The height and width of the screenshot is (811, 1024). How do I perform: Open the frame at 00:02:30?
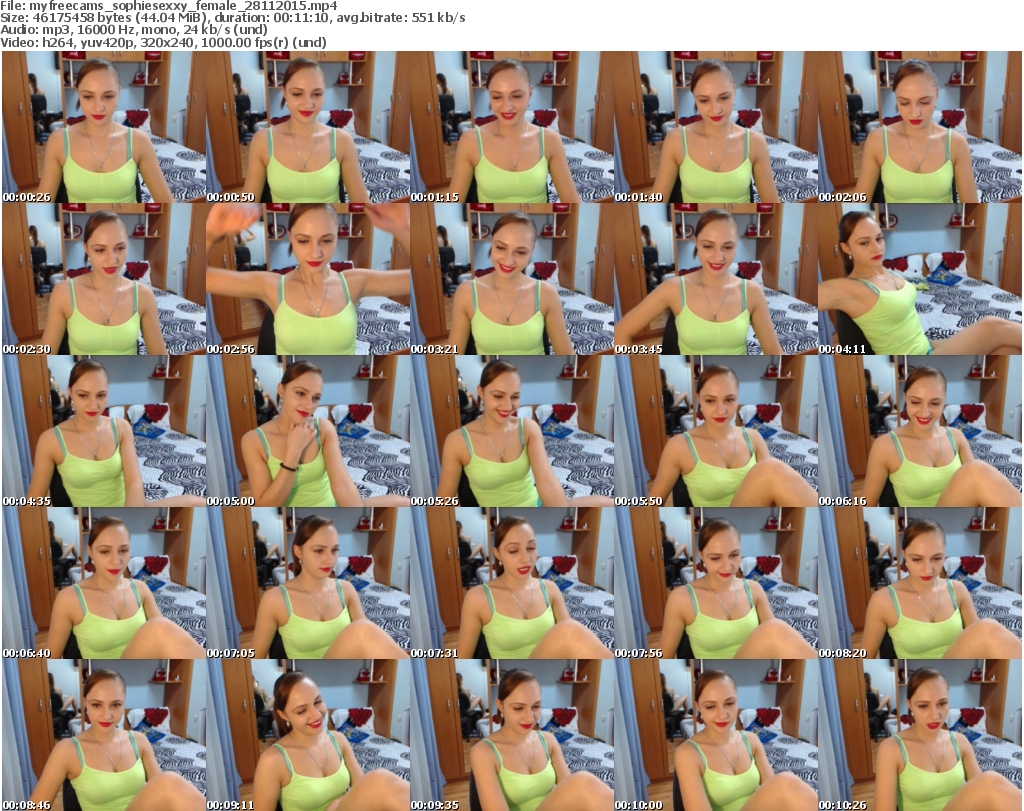click(x=104, y=279)
